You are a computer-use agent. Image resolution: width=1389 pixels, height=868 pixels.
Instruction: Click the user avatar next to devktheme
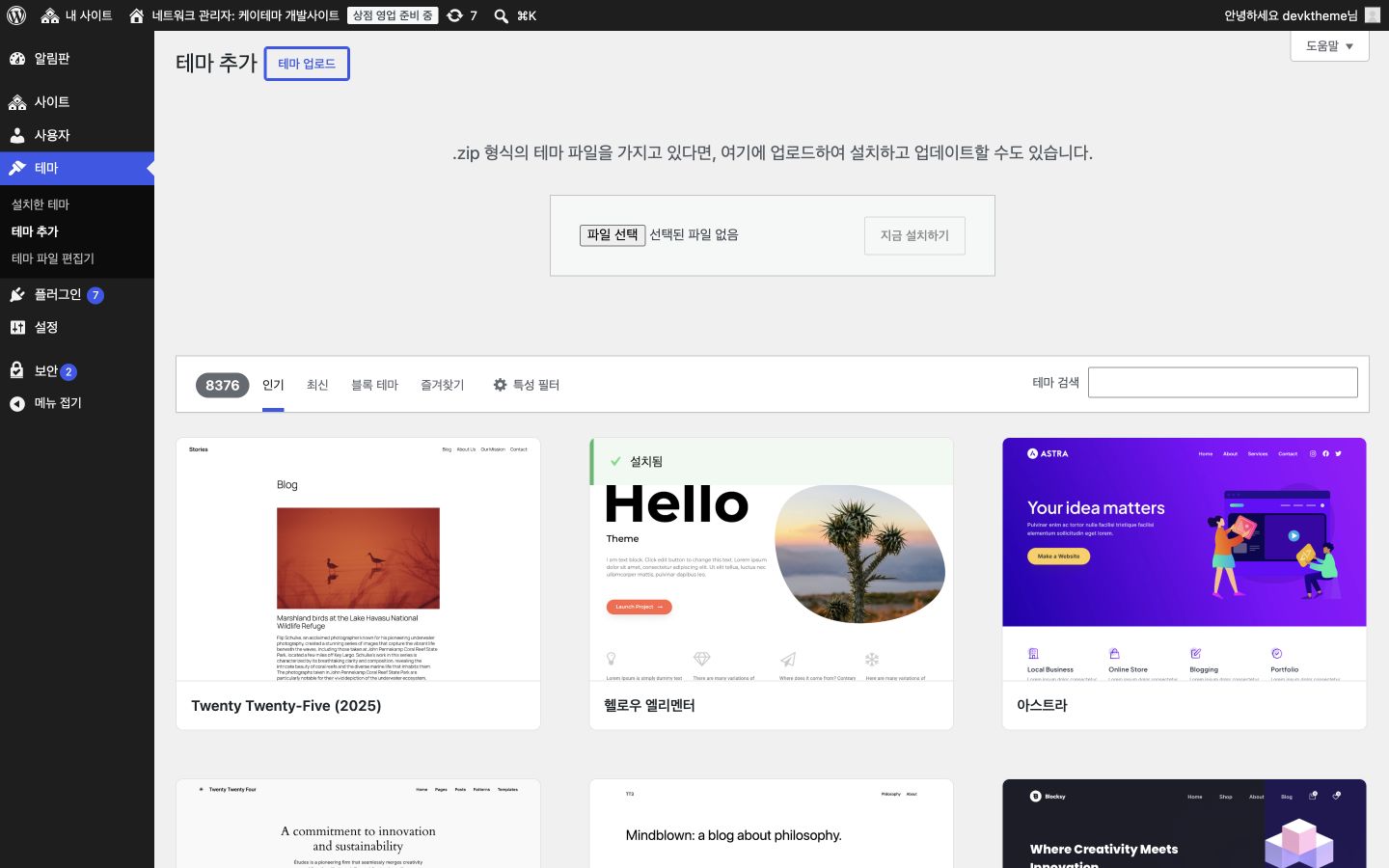(1373, 15)
